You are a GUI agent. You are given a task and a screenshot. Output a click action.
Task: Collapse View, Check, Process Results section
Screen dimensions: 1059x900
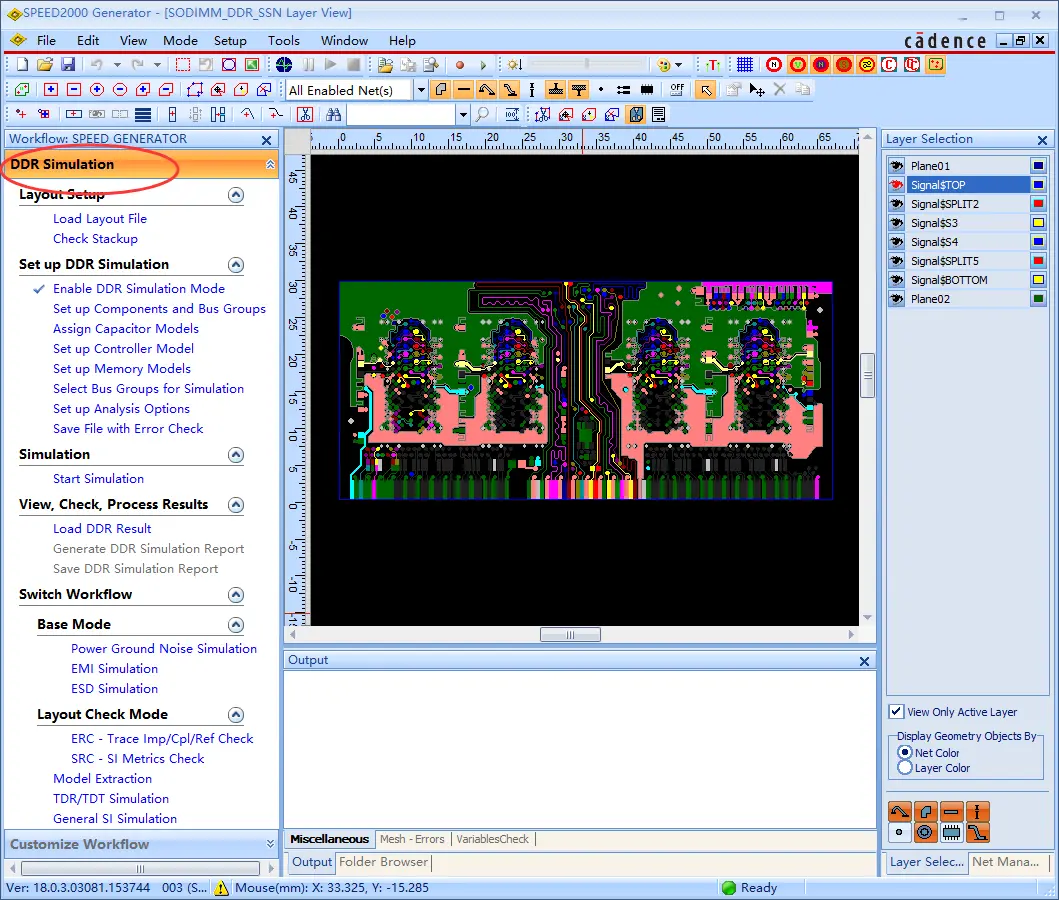(236, 505)
